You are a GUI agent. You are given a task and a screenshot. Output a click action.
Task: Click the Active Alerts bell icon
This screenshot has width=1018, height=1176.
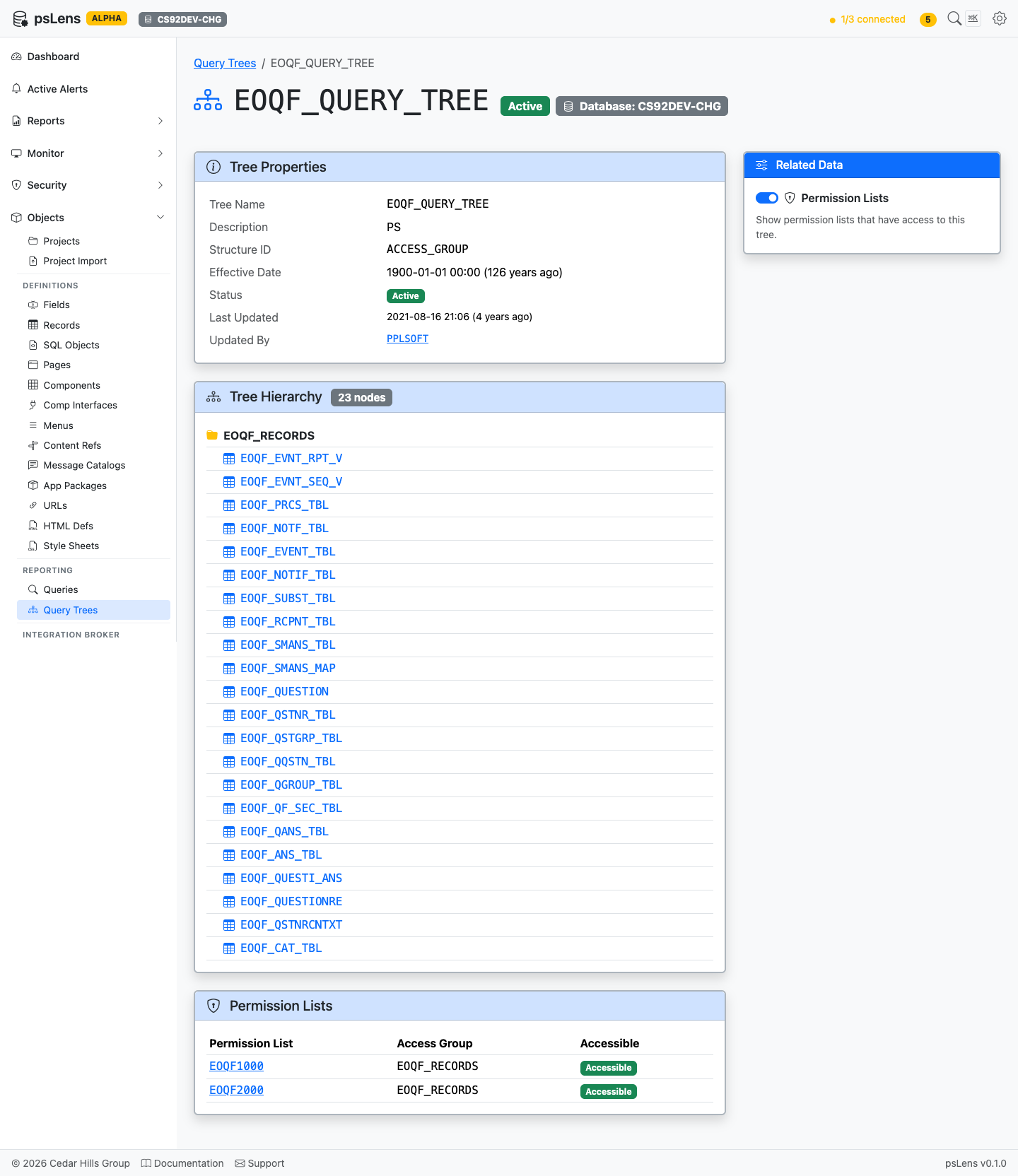coord(17,89)
